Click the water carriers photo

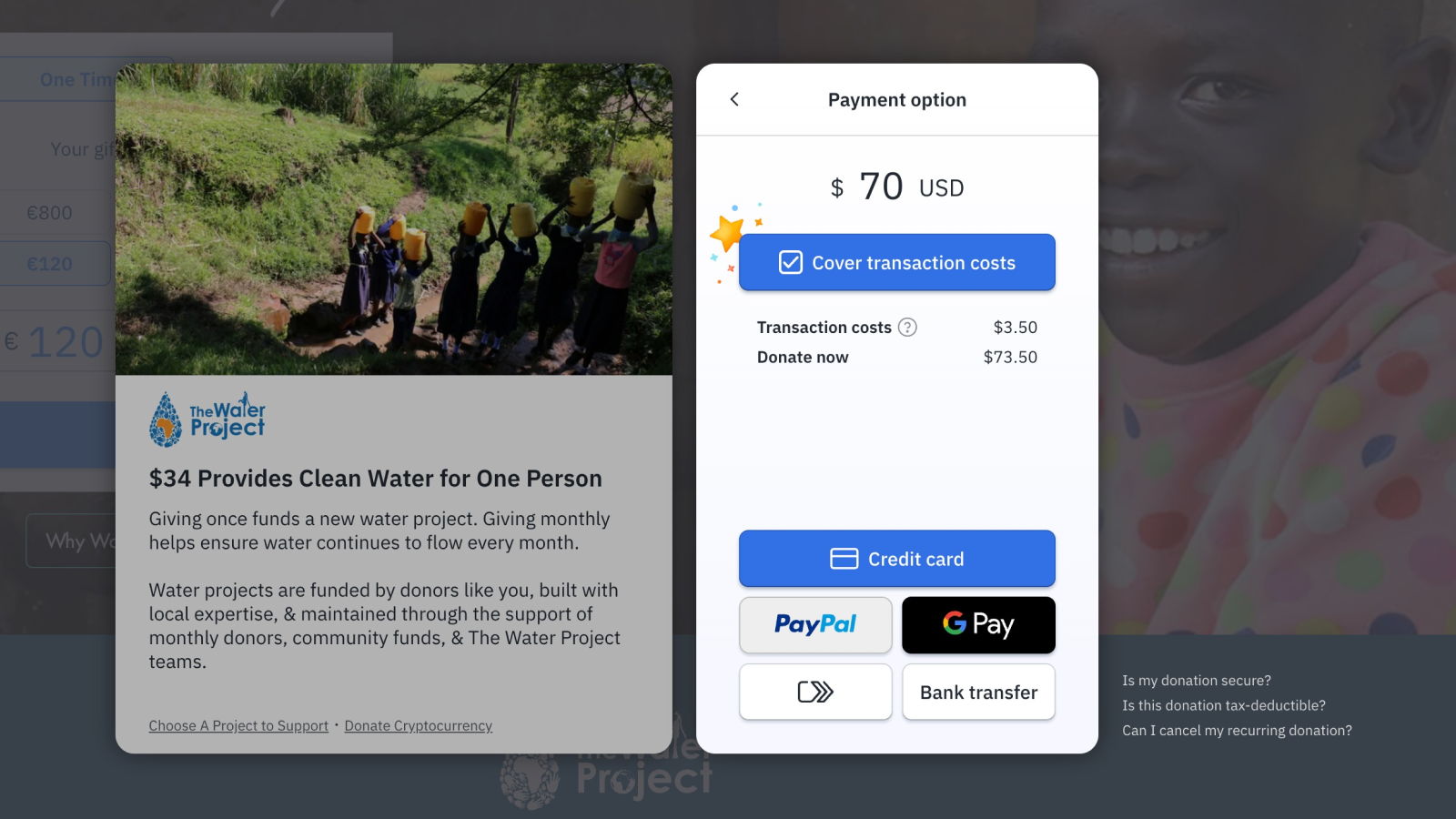click(x=394, y=219)
